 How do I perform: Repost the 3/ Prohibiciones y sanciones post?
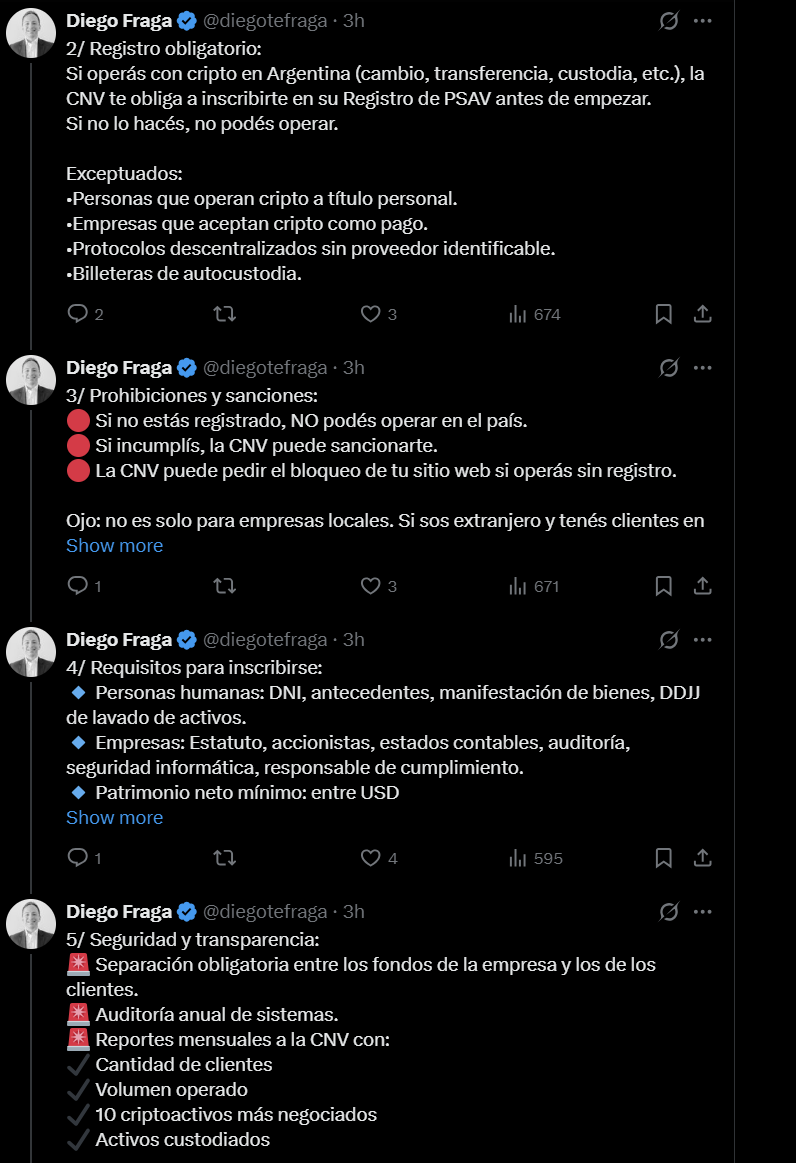pos(225,586)
